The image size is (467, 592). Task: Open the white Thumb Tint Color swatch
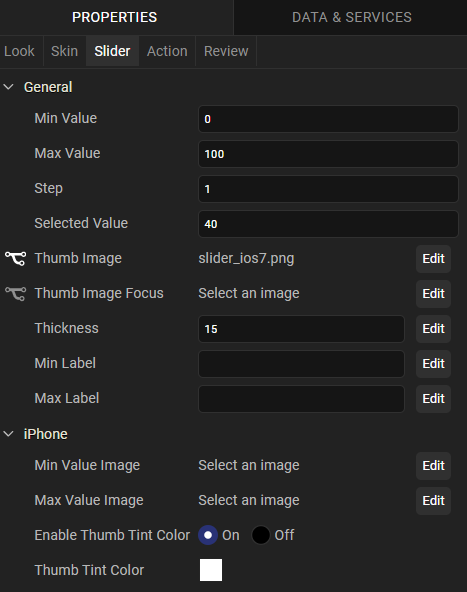coord(211,570)
